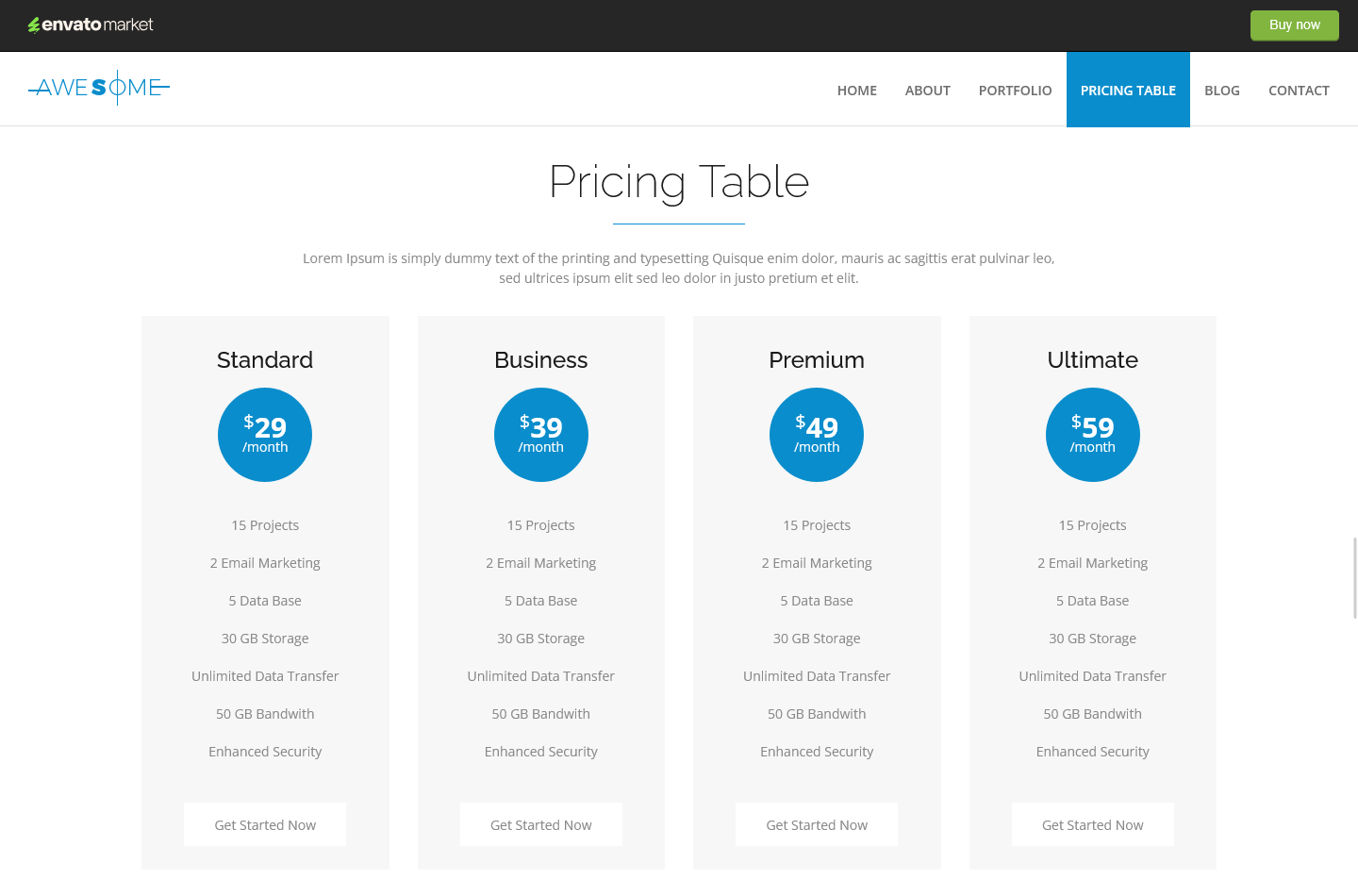The width and height of the screenshot is (1358, 896).
Task: Click Get Started Now under Business
Action: click(541, 824)
